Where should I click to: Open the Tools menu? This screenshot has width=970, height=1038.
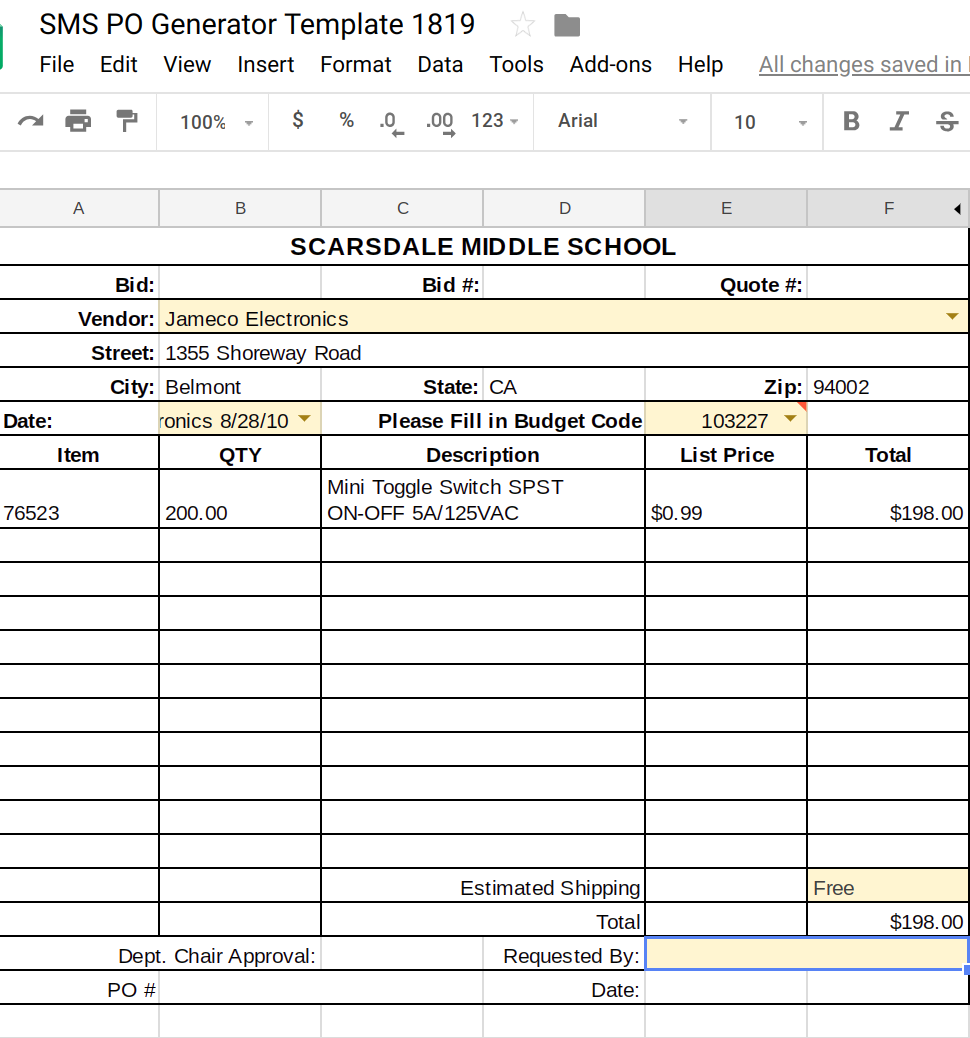point(516,65)
